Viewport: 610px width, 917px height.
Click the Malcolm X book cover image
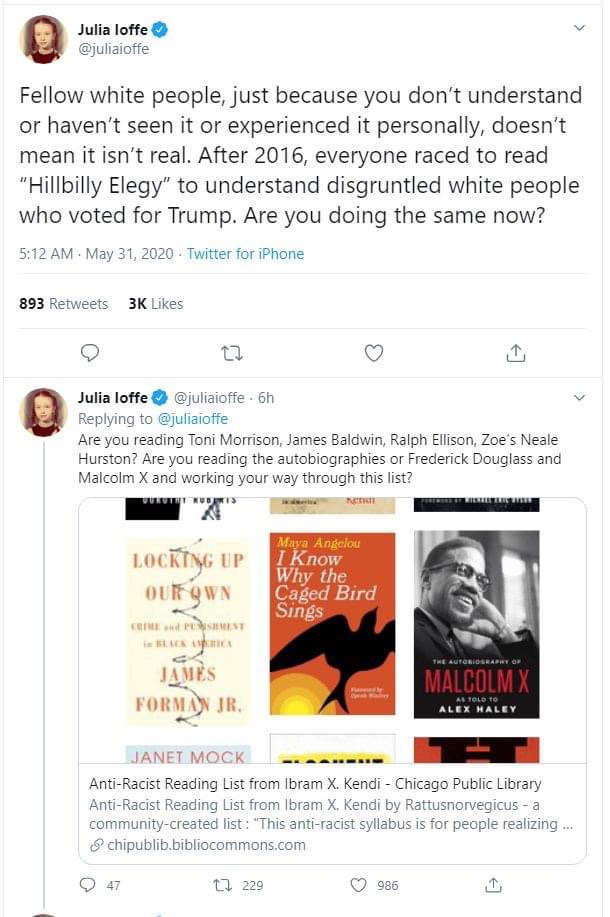[x=476, y=624]
